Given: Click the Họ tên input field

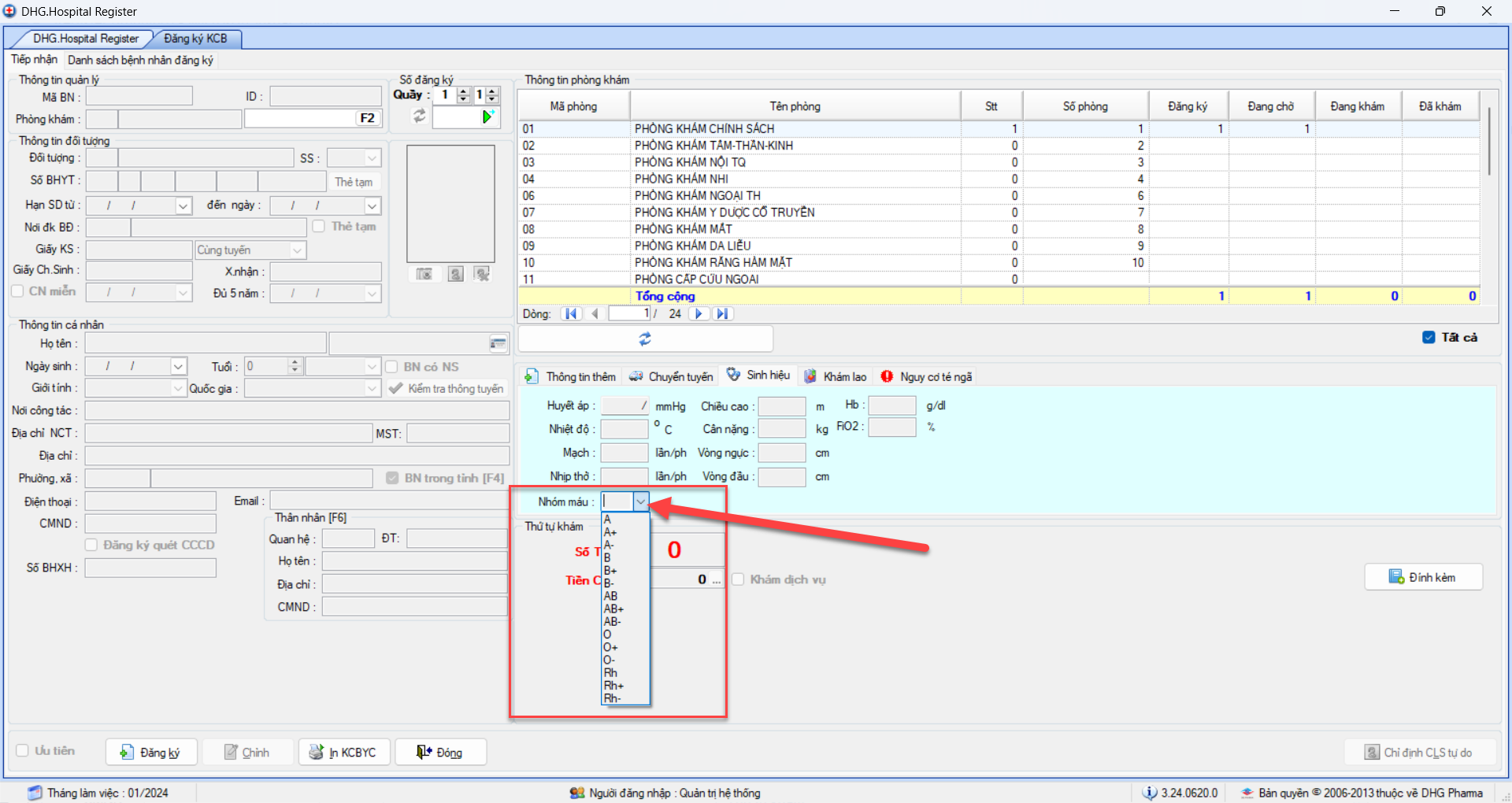Looking at the screenshot, I should pos(206,344).
